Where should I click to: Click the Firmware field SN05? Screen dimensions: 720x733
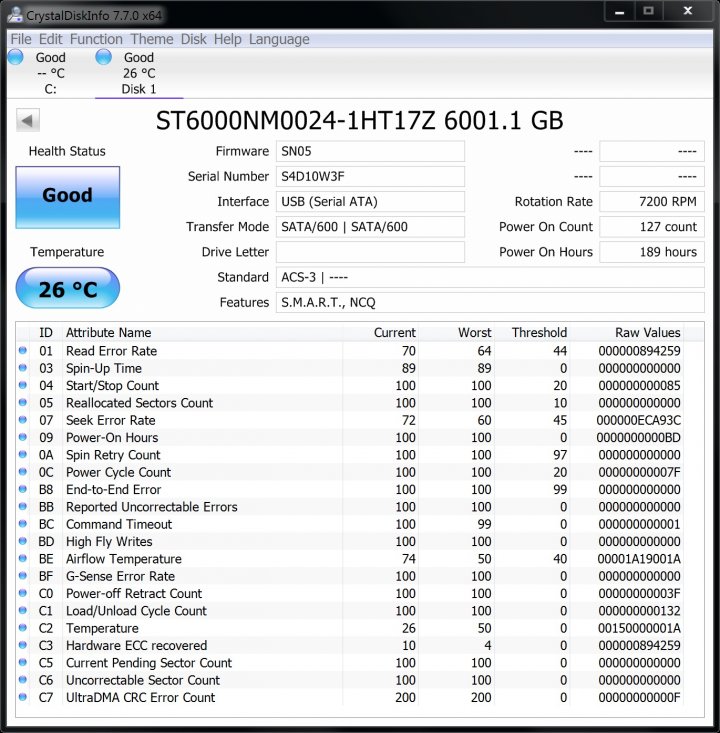[370, 151]
